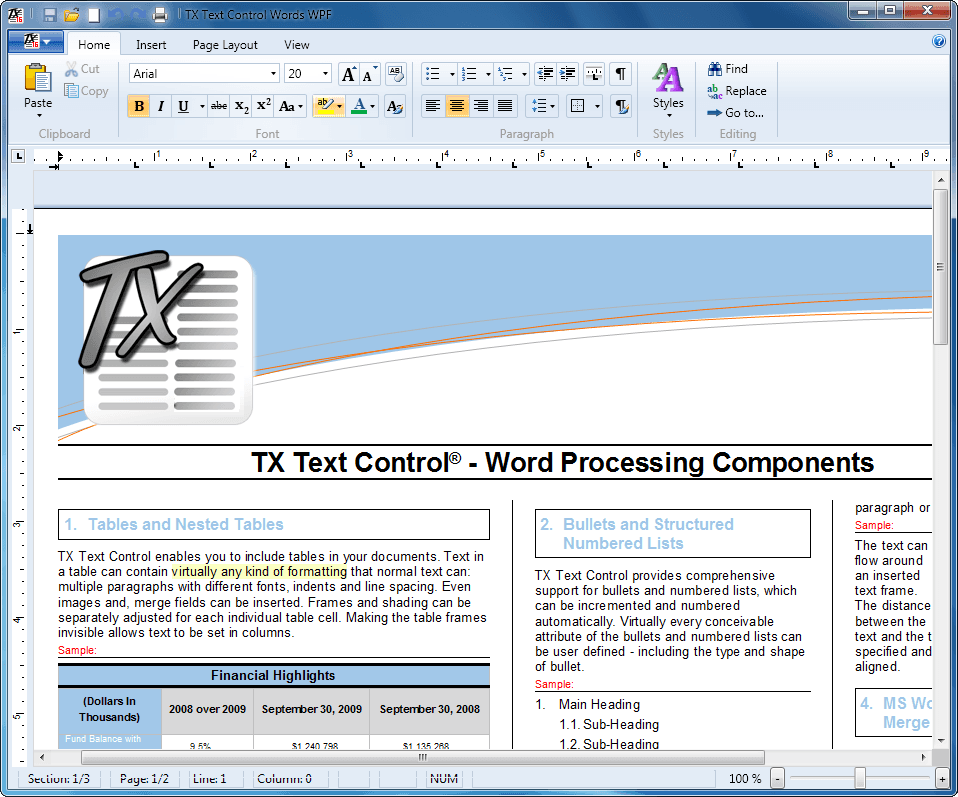Create a new blank document
Screen dimensions: 958x797
click(x=94, y=15)
